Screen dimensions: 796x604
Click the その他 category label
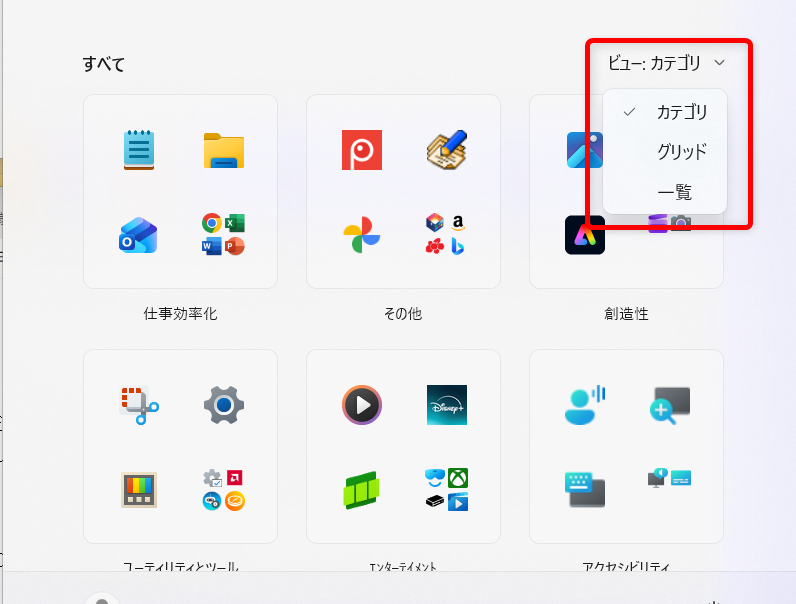pos(403,314)
